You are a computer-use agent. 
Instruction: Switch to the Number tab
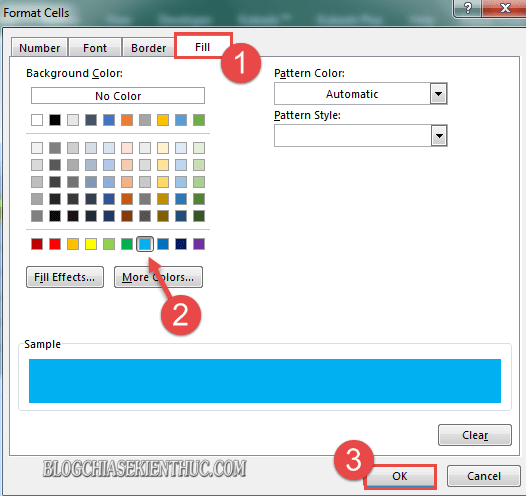pos(40,48)
